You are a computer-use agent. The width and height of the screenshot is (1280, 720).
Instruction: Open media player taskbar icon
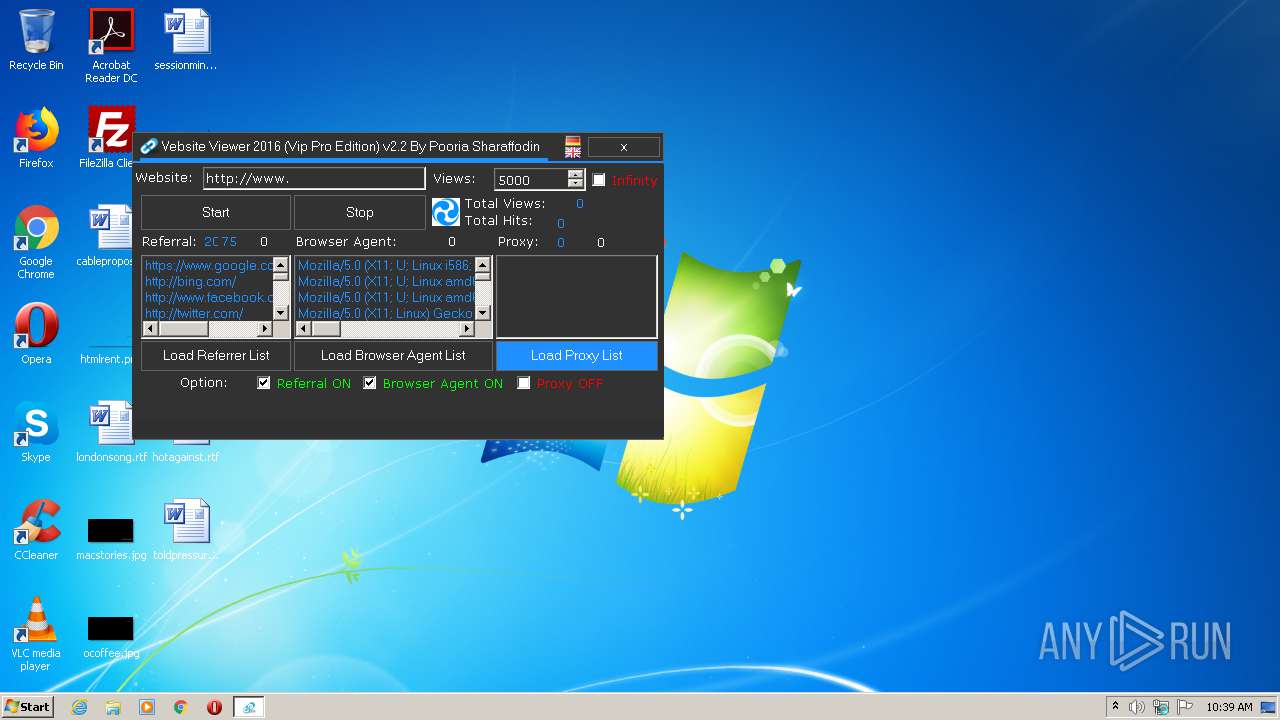(x=147, y=707)
